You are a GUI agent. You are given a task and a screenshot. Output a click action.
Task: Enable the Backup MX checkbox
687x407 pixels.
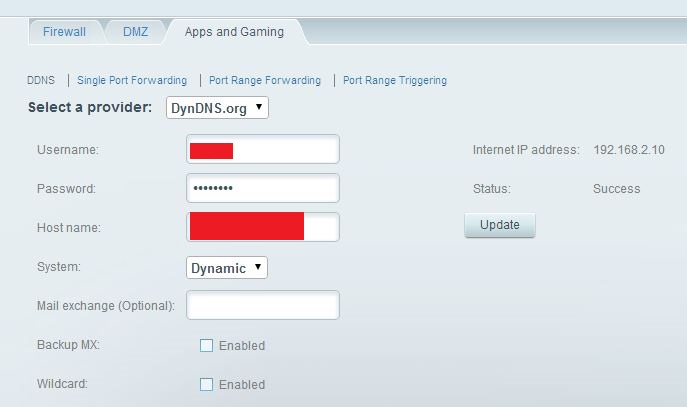pyautogui.click(x=206, y=345)
